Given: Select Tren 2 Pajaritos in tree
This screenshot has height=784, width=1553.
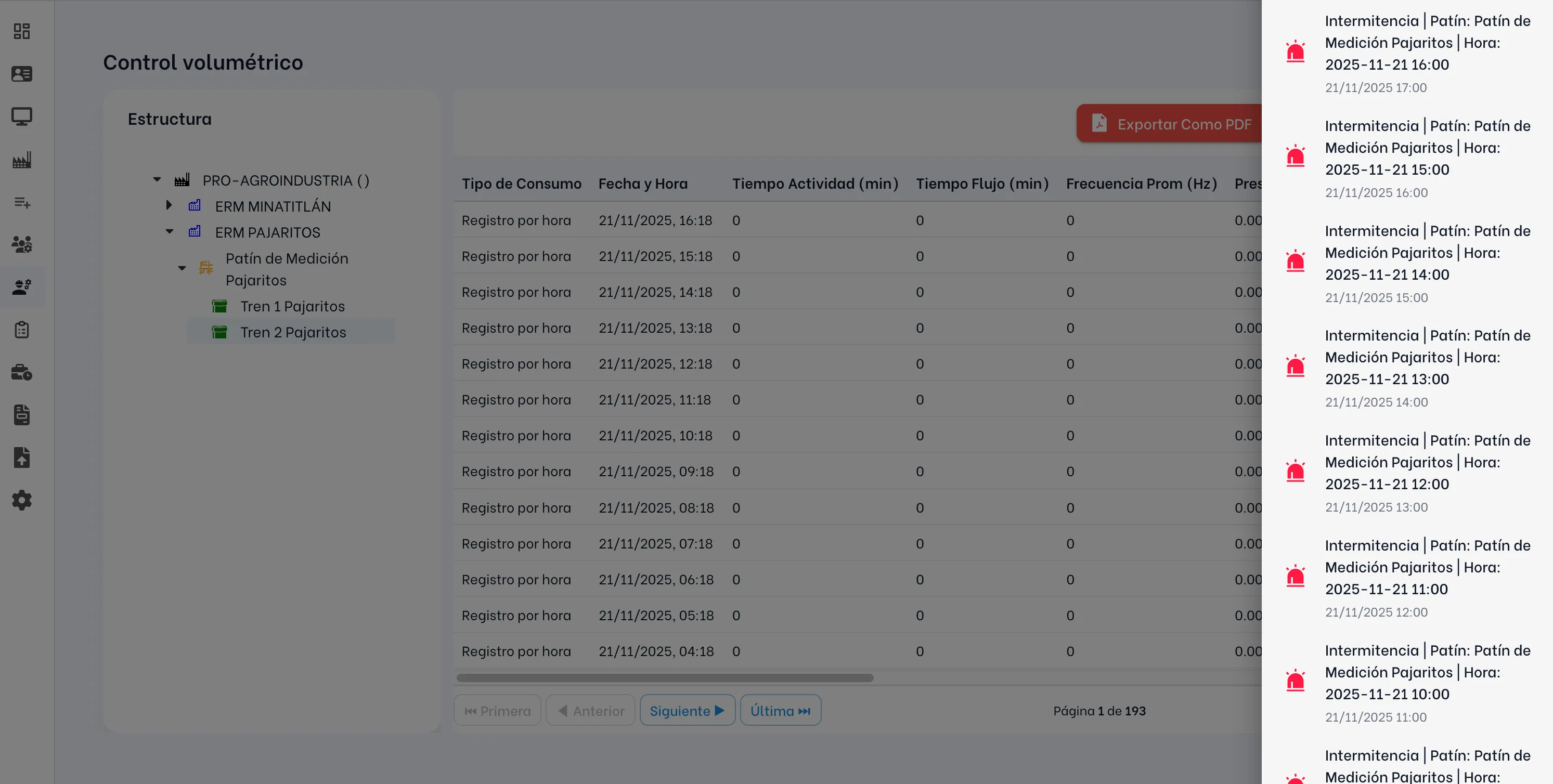Looking at the screenshot, I should tap(292, 332).
